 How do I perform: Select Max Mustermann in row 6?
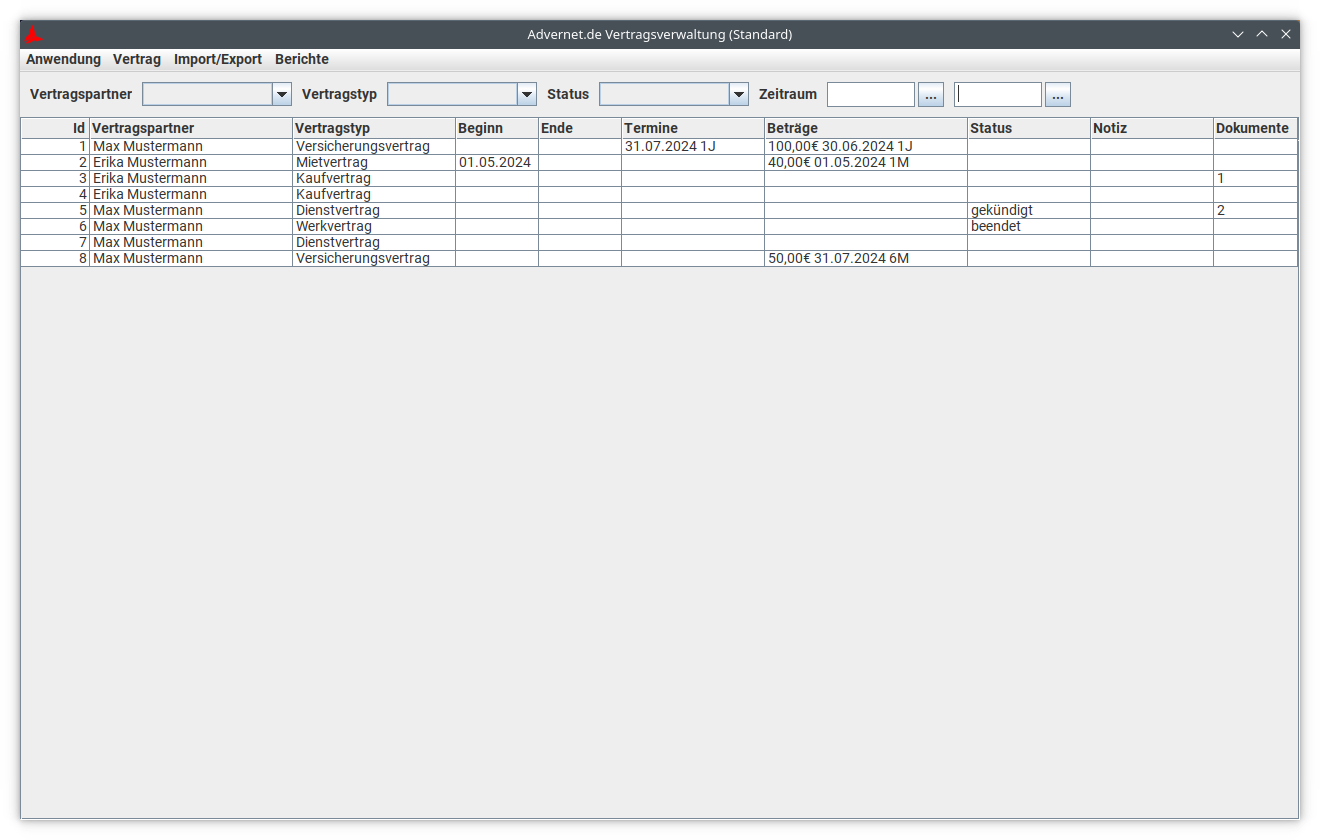[191, 226]
